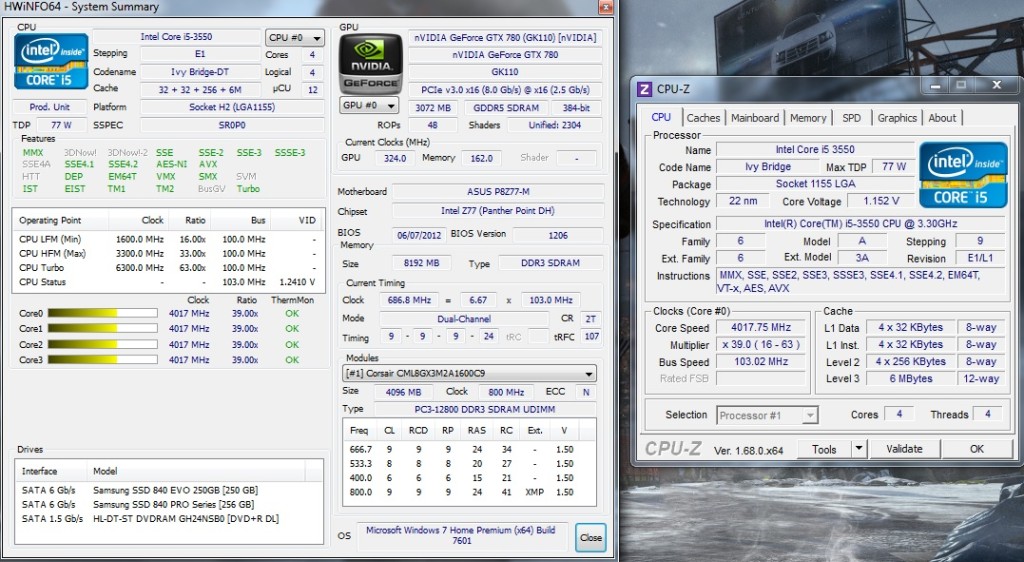Click the PC3-12800 DDR3 SDRAM UDIMM type field

[485, 409]
